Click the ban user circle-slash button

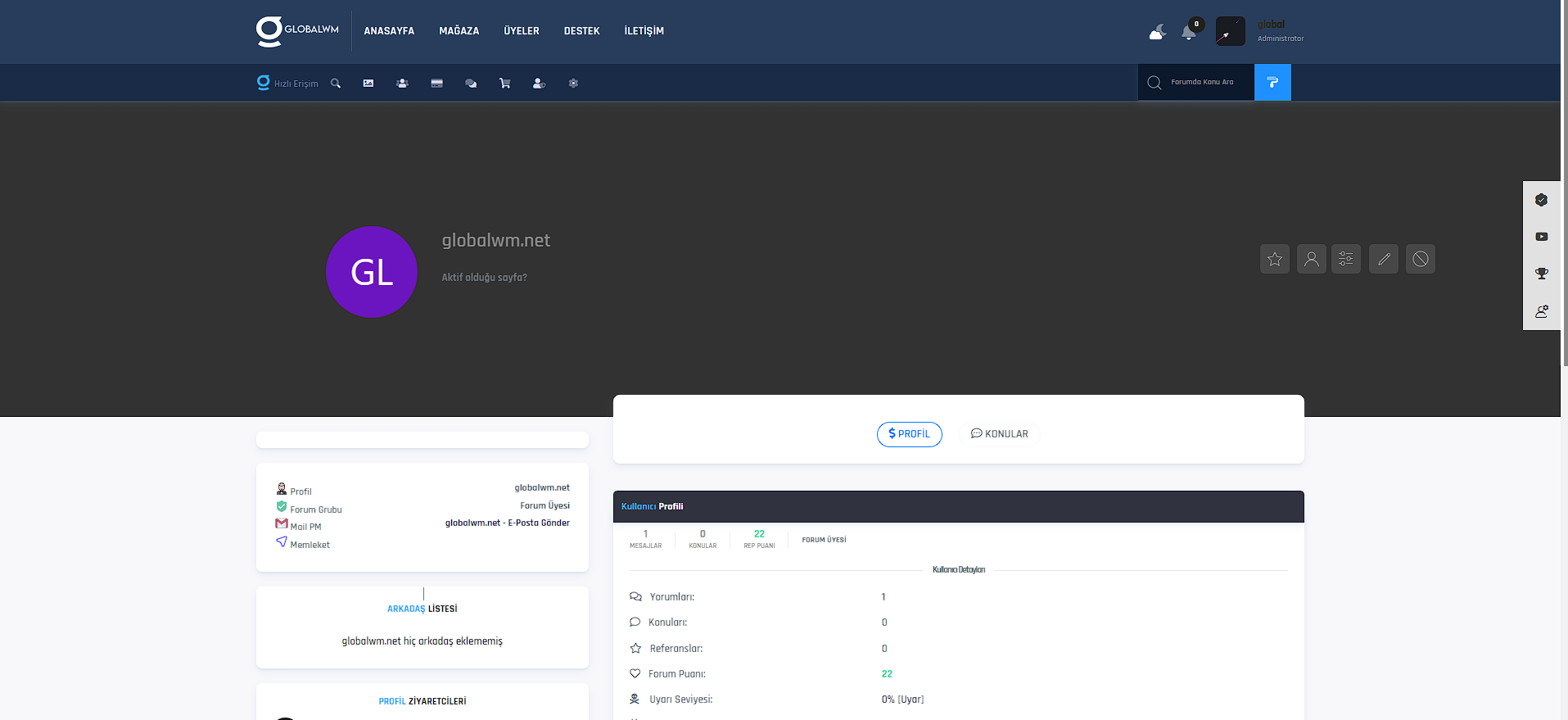tap(1420, 260)
